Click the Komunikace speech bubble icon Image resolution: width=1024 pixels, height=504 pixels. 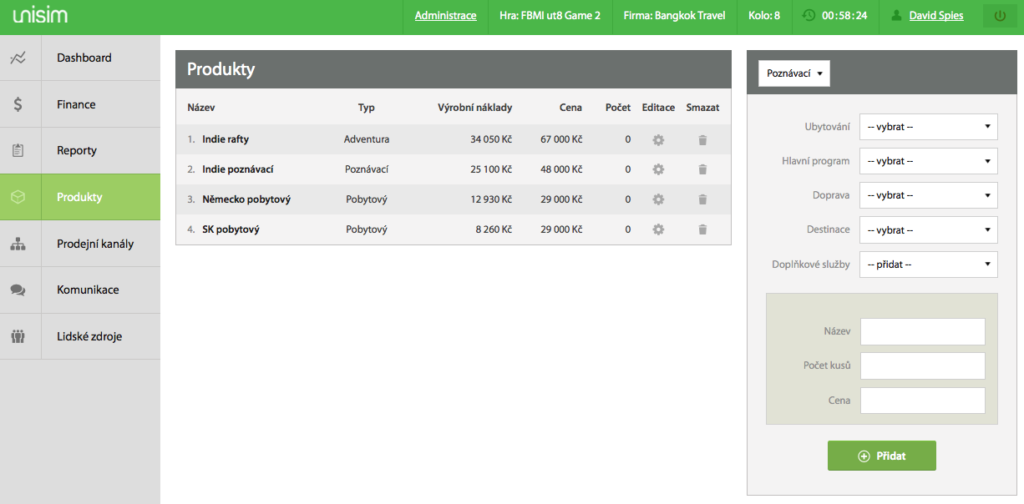coord(18,290)
